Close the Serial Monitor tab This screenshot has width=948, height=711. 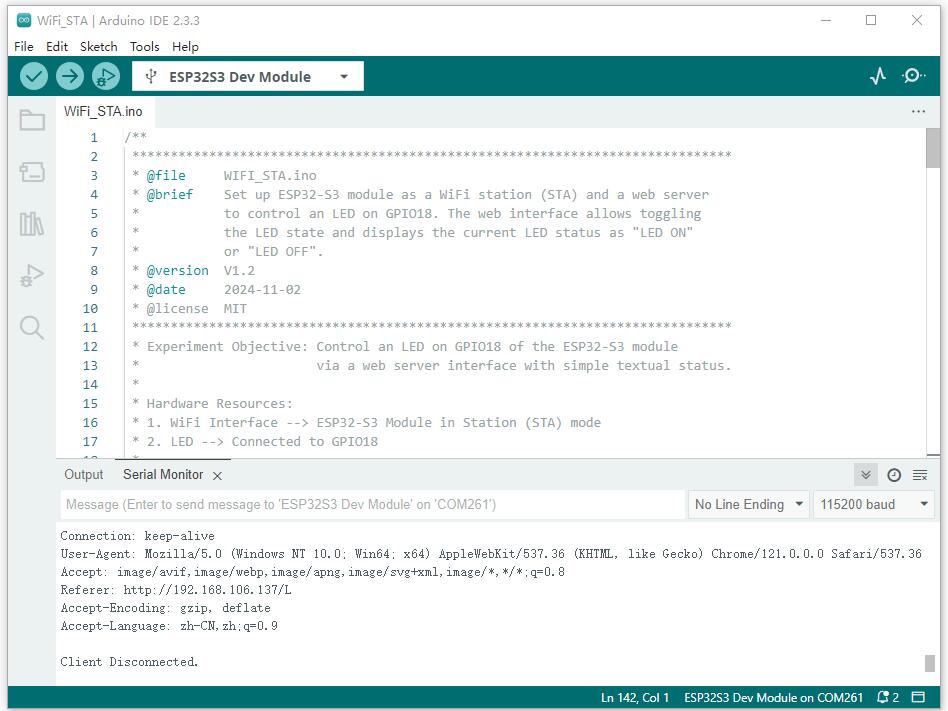[217, 476]
